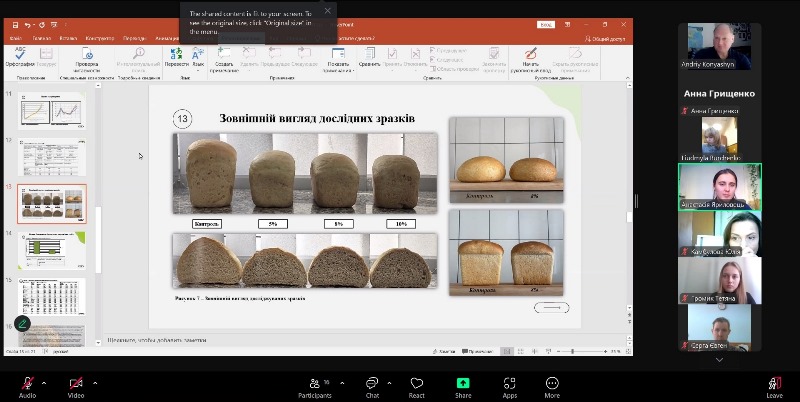Expand video settings arrow next to Video
Image resolution: width=800 pixels, height=402 pixels.
point(96,382)
